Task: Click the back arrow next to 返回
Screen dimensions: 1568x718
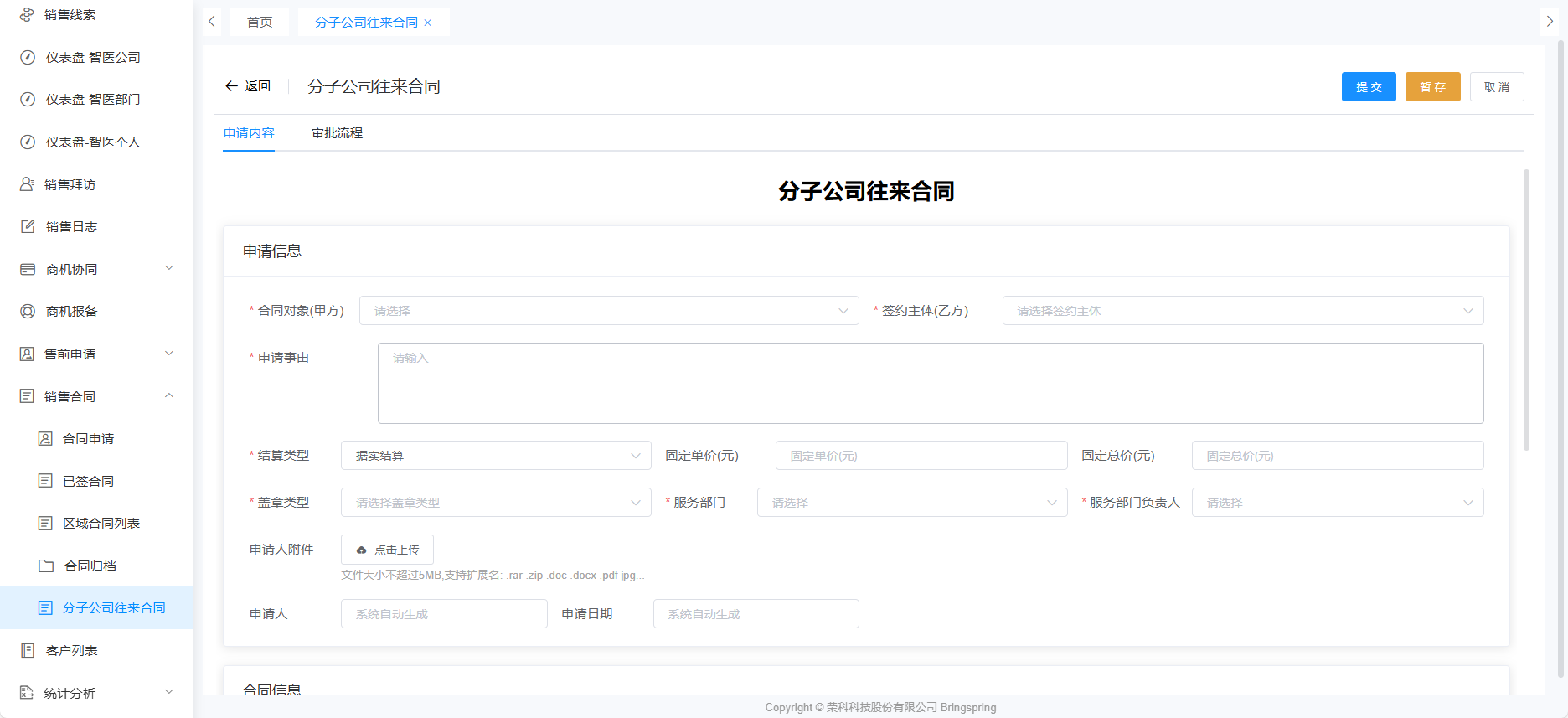Action: (231, 86)
